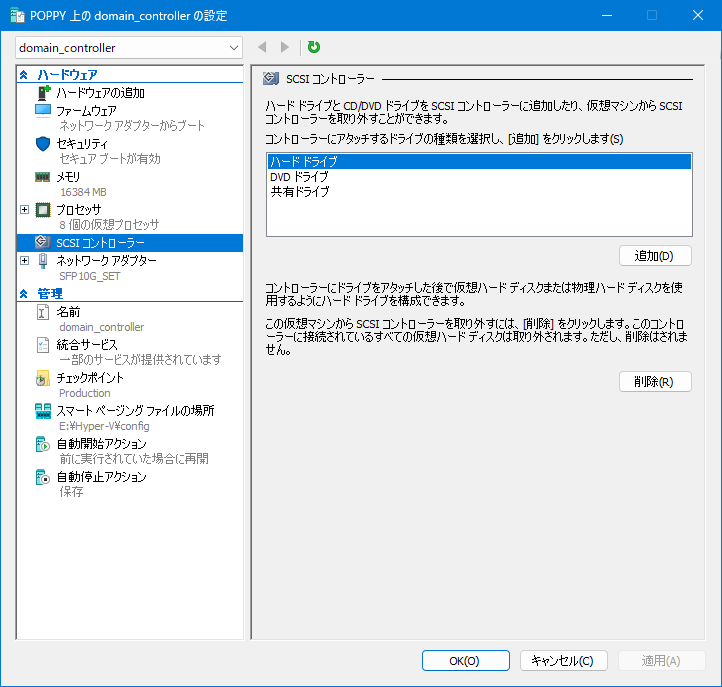Click the ファームウェア monitor icon
The width and height of the screenshot is (722, 687).
coord(43,111)
